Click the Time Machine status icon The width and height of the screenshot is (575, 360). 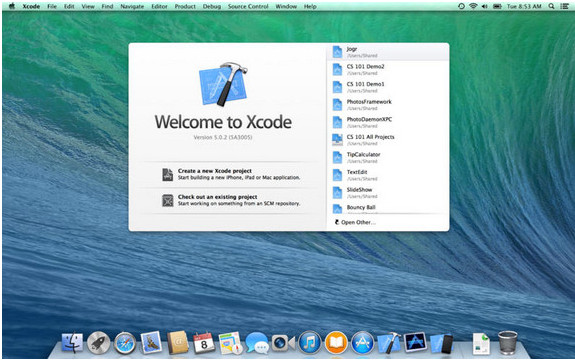click(x=461, y=6)
